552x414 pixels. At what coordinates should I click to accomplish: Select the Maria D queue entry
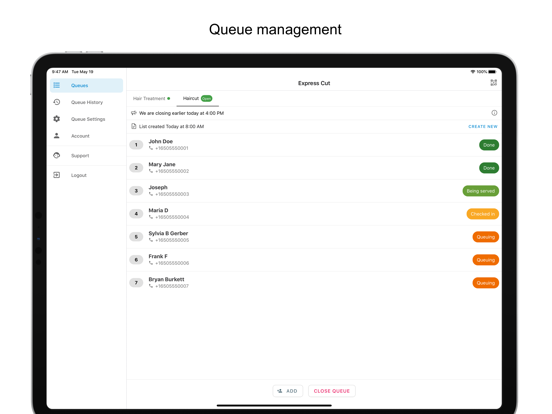(314, 214)
